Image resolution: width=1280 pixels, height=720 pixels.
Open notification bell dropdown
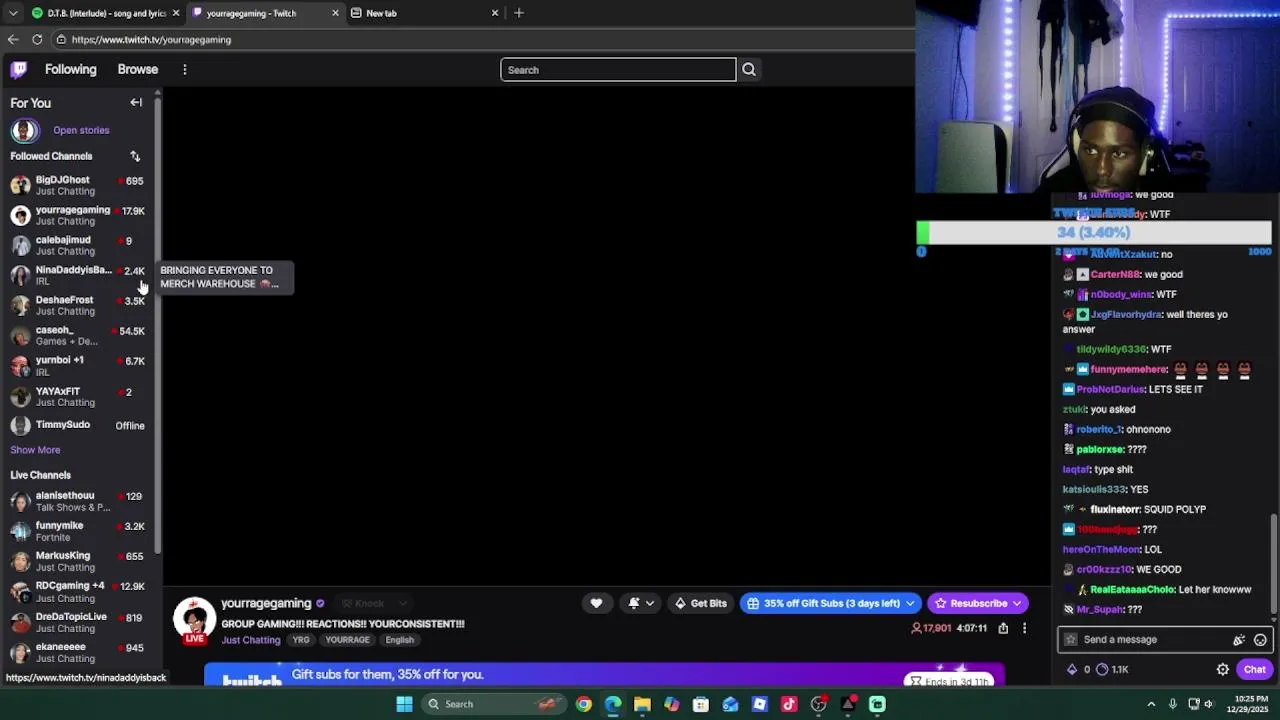click(640, 603)
